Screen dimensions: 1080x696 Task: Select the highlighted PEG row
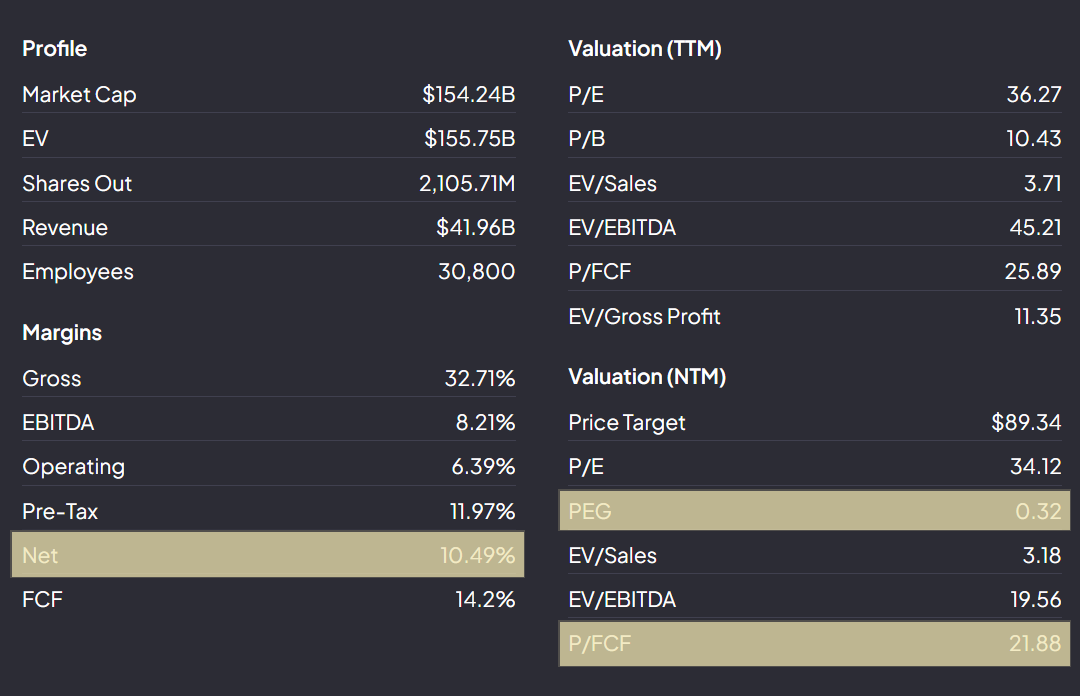tap(814, 511)
